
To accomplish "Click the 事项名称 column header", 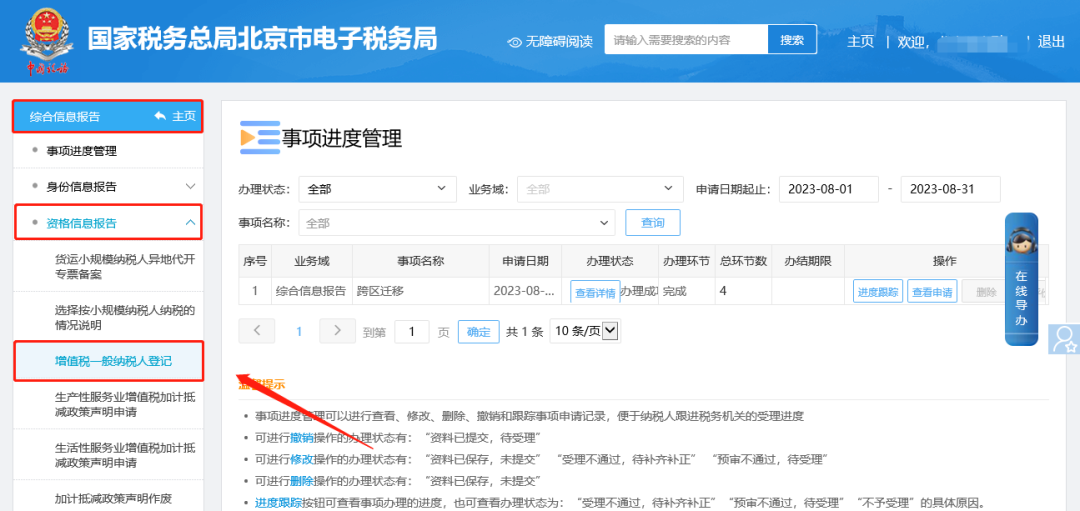I will click(420, 261).
